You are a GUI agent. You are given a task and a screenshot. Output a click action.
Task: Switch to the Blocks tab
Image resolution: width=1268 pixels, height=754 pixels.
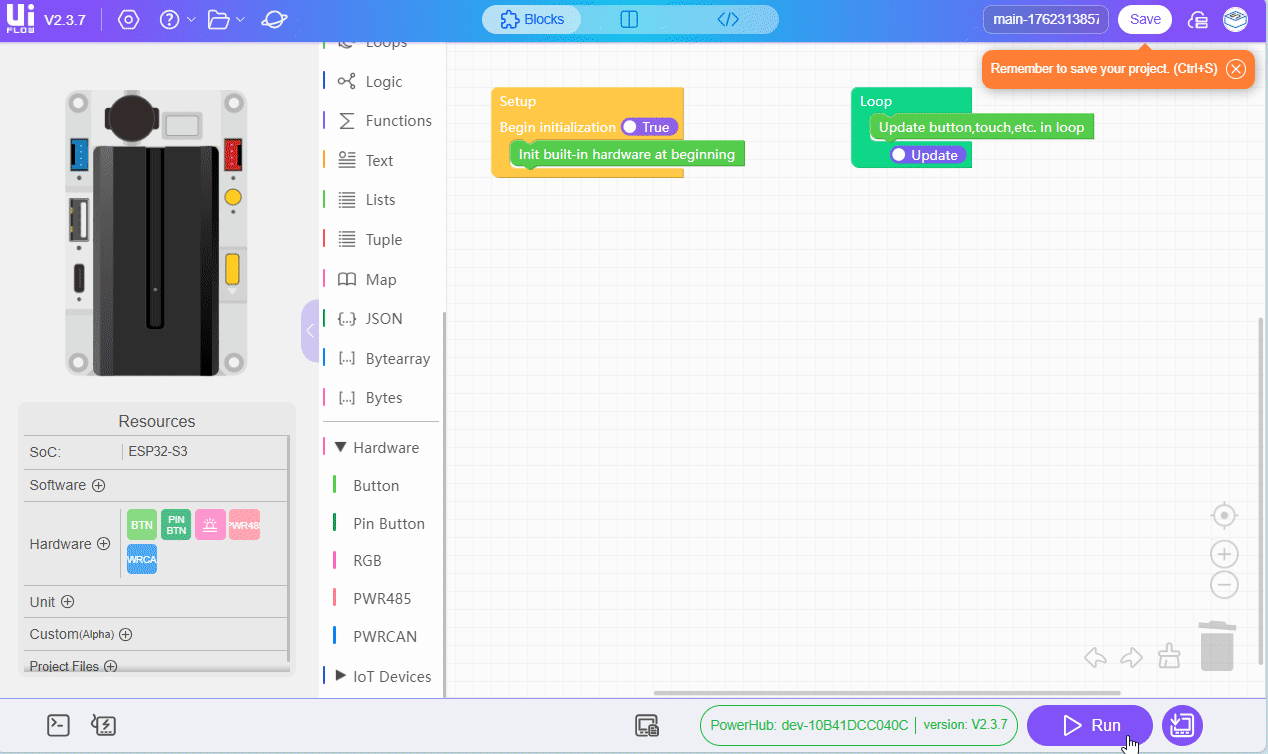coord(532,19)
